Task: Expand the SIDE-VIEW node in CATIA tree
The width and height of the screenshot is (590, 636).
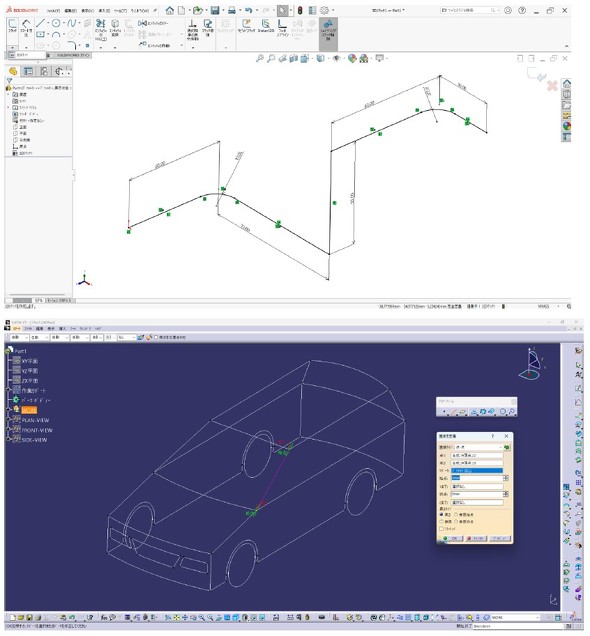Action: click(9, 439)
